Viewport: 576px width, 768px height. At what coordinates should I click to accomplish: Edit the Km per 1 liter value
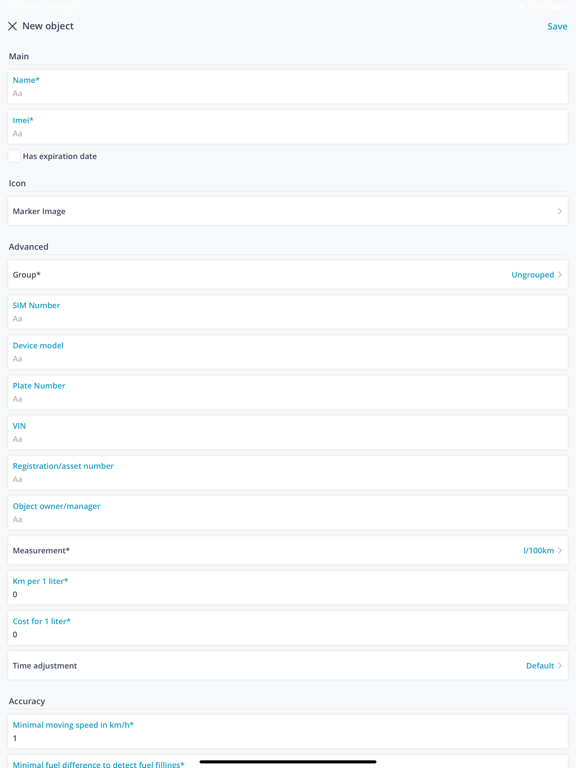(288, 588)
